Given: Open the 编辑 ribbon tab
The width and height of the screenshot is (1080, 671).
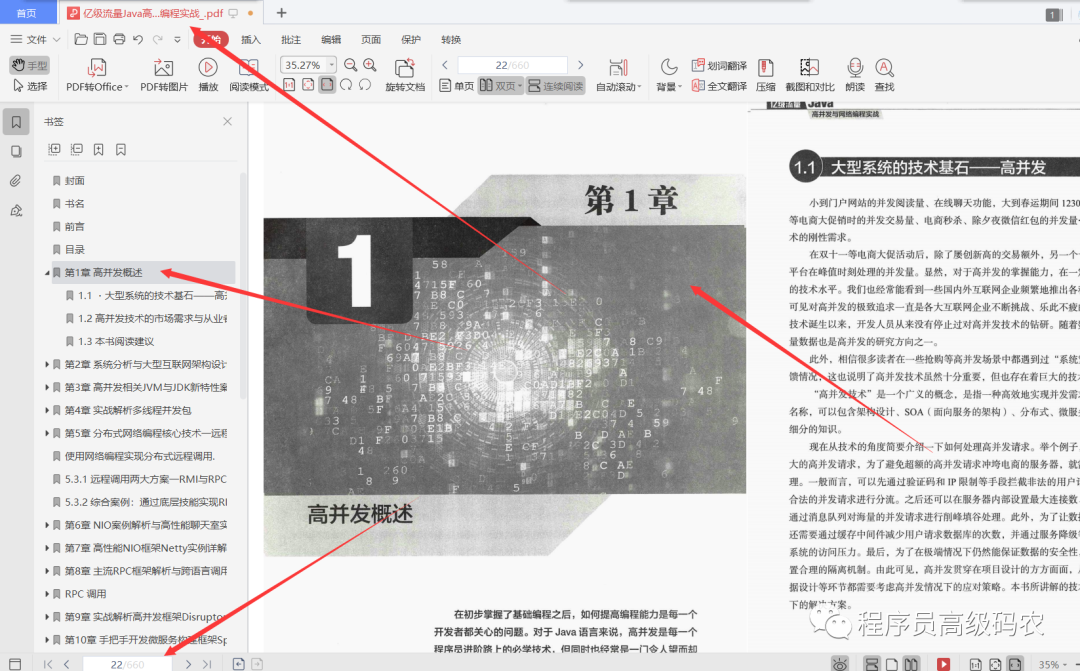Looking at the screenshot, I should pos(331,39).
